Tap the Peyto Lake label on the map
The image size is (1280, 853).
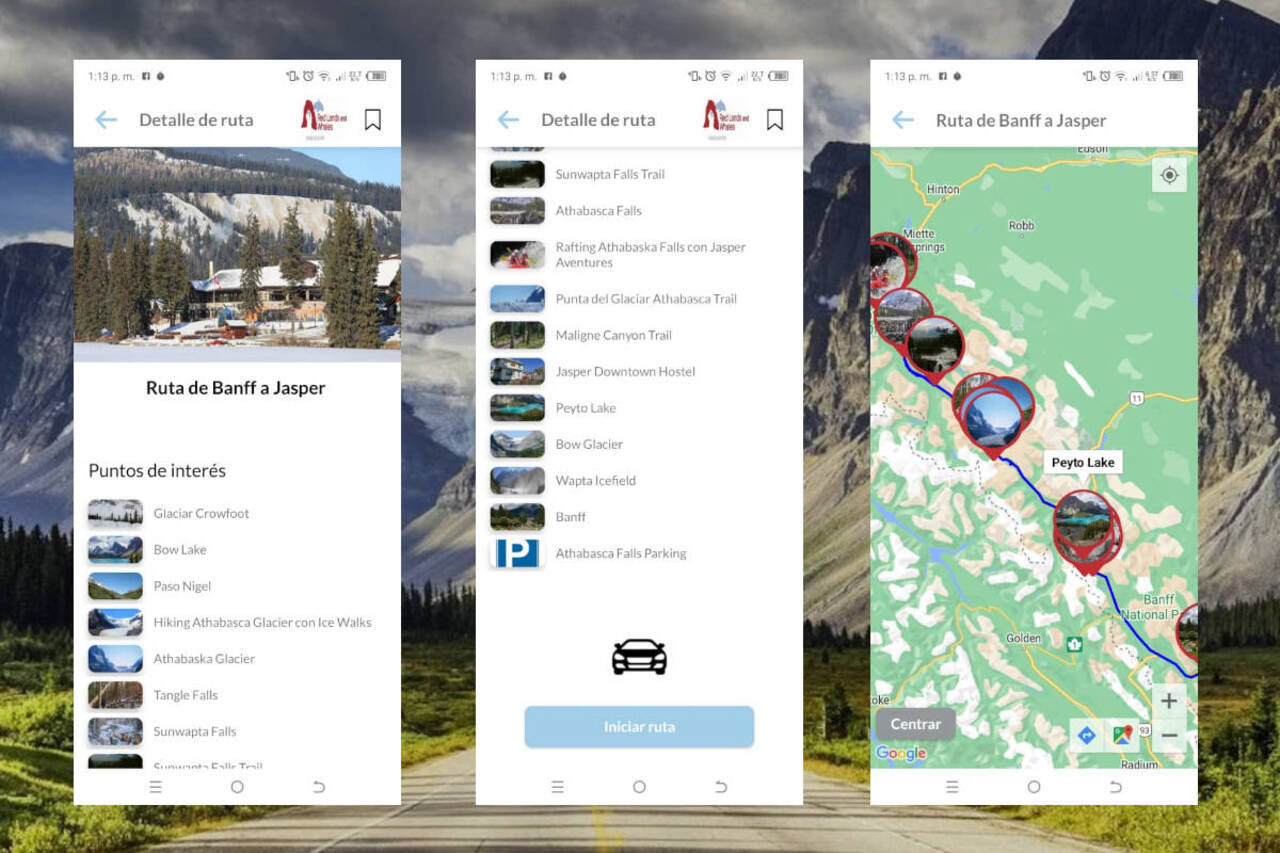1083,462
